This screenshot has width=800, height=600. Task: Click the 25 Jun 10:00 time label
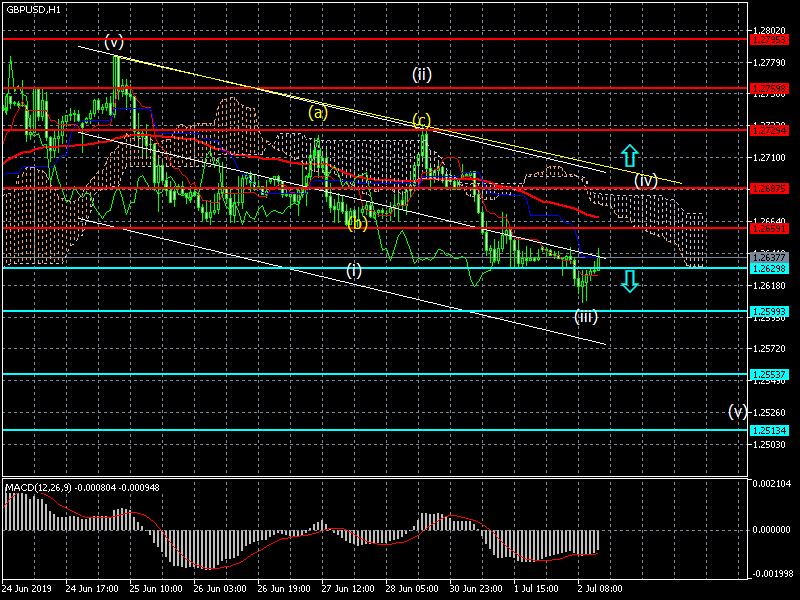(156, 589)
